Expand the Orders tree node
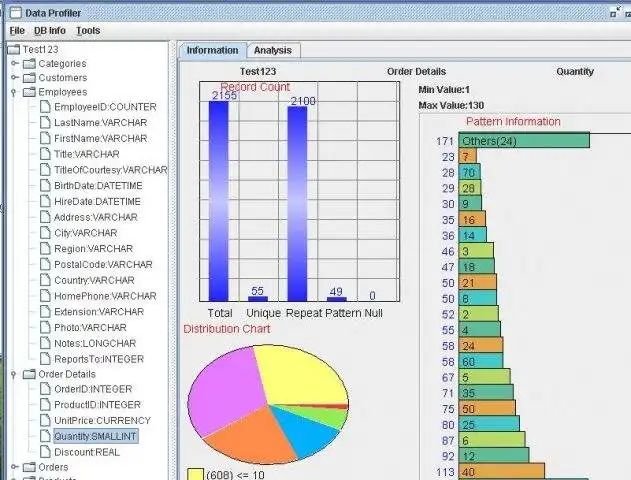This screenshot has width=631, height=480. coord(14,467)
